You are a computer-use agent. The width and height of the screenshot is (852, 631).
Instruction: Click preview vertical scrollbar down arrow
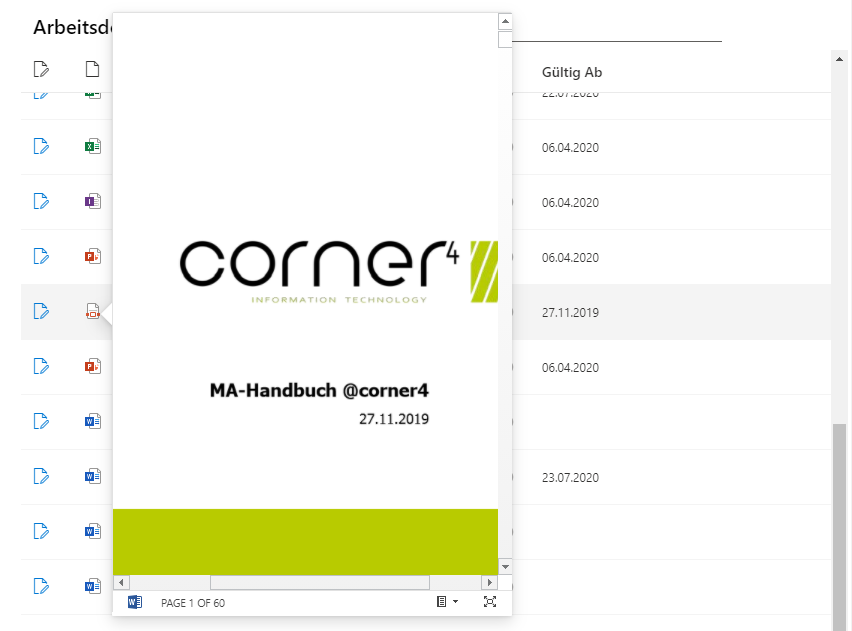(x=505, y=567)
